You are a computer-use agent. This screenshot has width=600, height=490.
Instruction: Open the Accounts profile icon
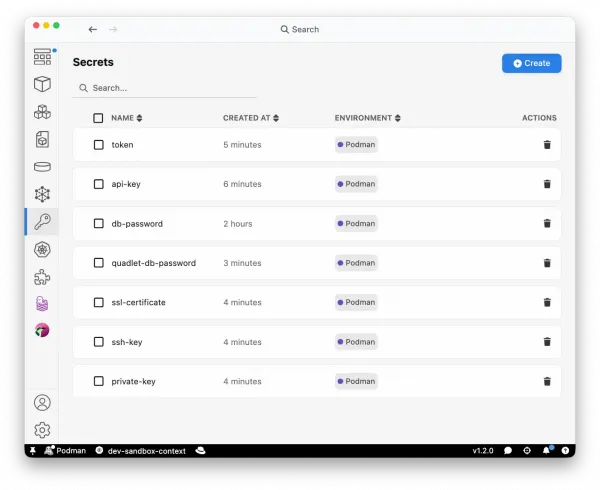(x=42, y=403)
